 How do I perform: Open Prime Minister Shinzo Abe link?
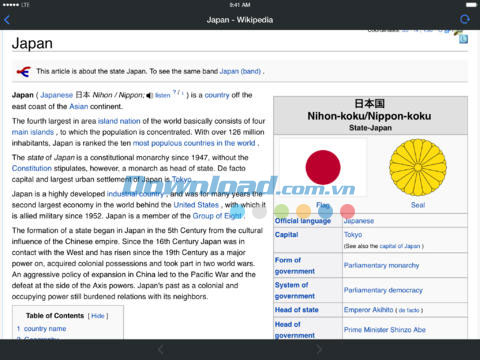[385, 330]
